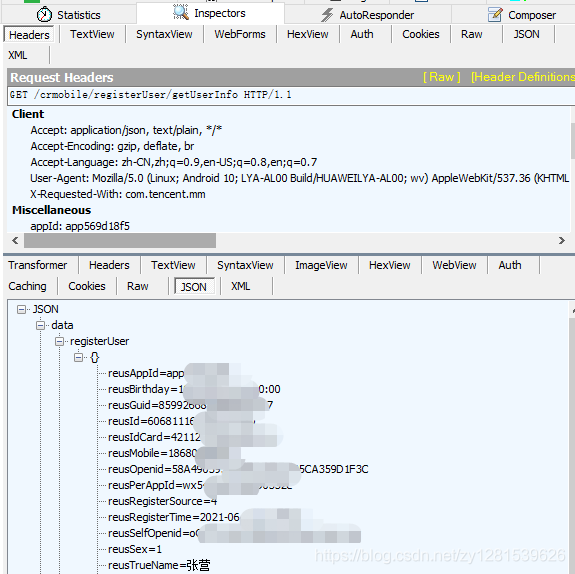Select the X-Requested-With header line
The height and width of the screenshot is (574, 575).
(x=118, y=194)
